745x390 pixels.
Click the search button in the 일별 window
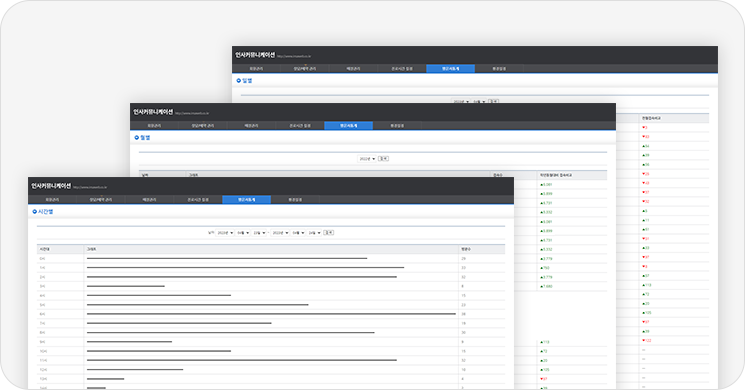click(494, 101)
